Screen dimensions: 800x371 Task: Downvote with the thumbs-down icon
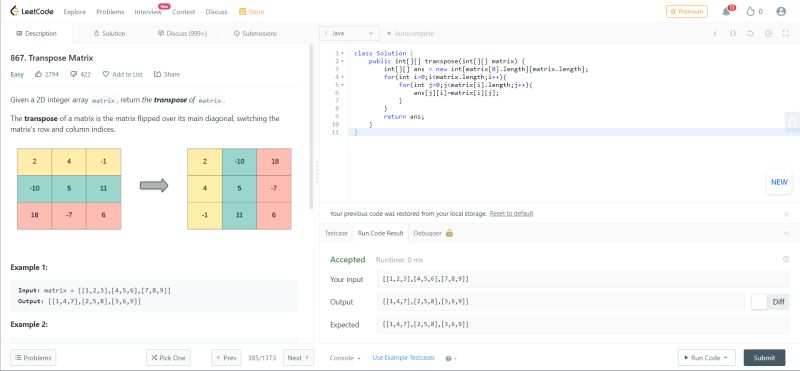(x=73, y=74)
